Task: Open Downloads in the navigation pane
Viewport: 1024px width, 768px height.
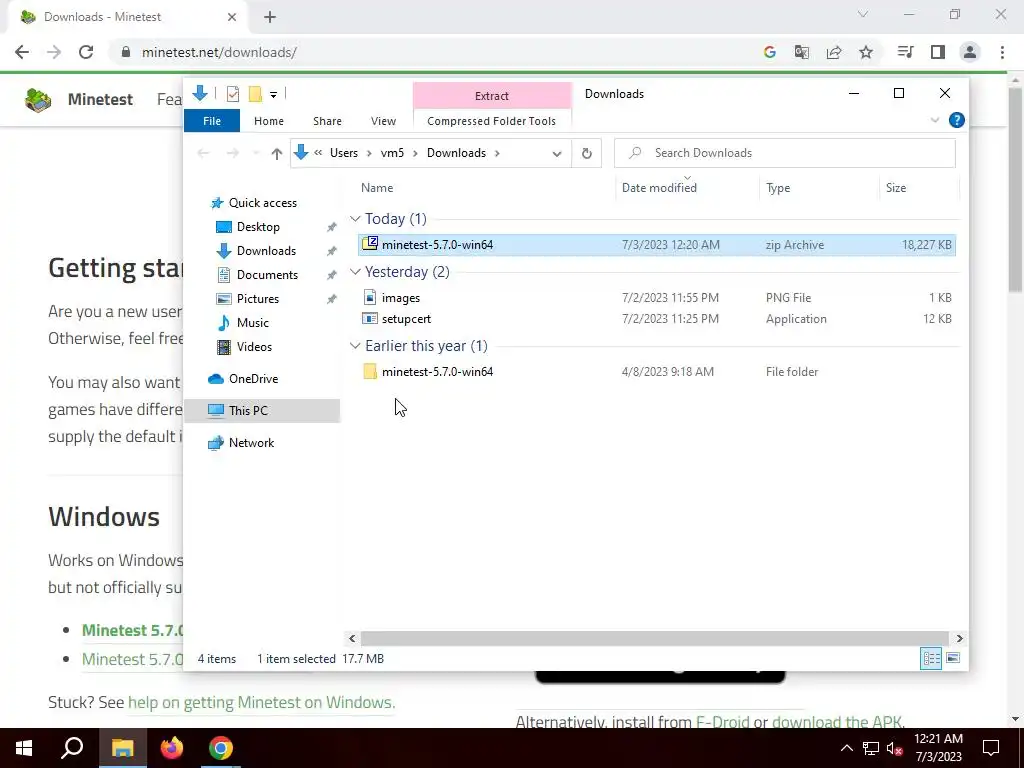Action: [266, 251]
